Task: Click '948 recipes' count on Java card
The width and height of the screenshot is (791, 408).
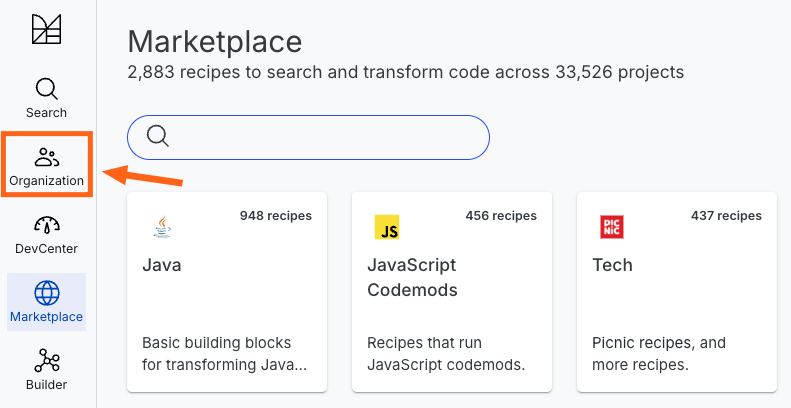Action: tap(276, 216)
